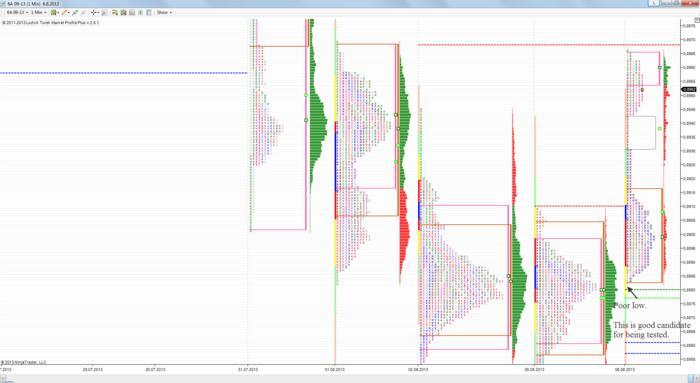Click the greyed icon after green indicators icon
This screenshot has width=700, height=383.
132,12
